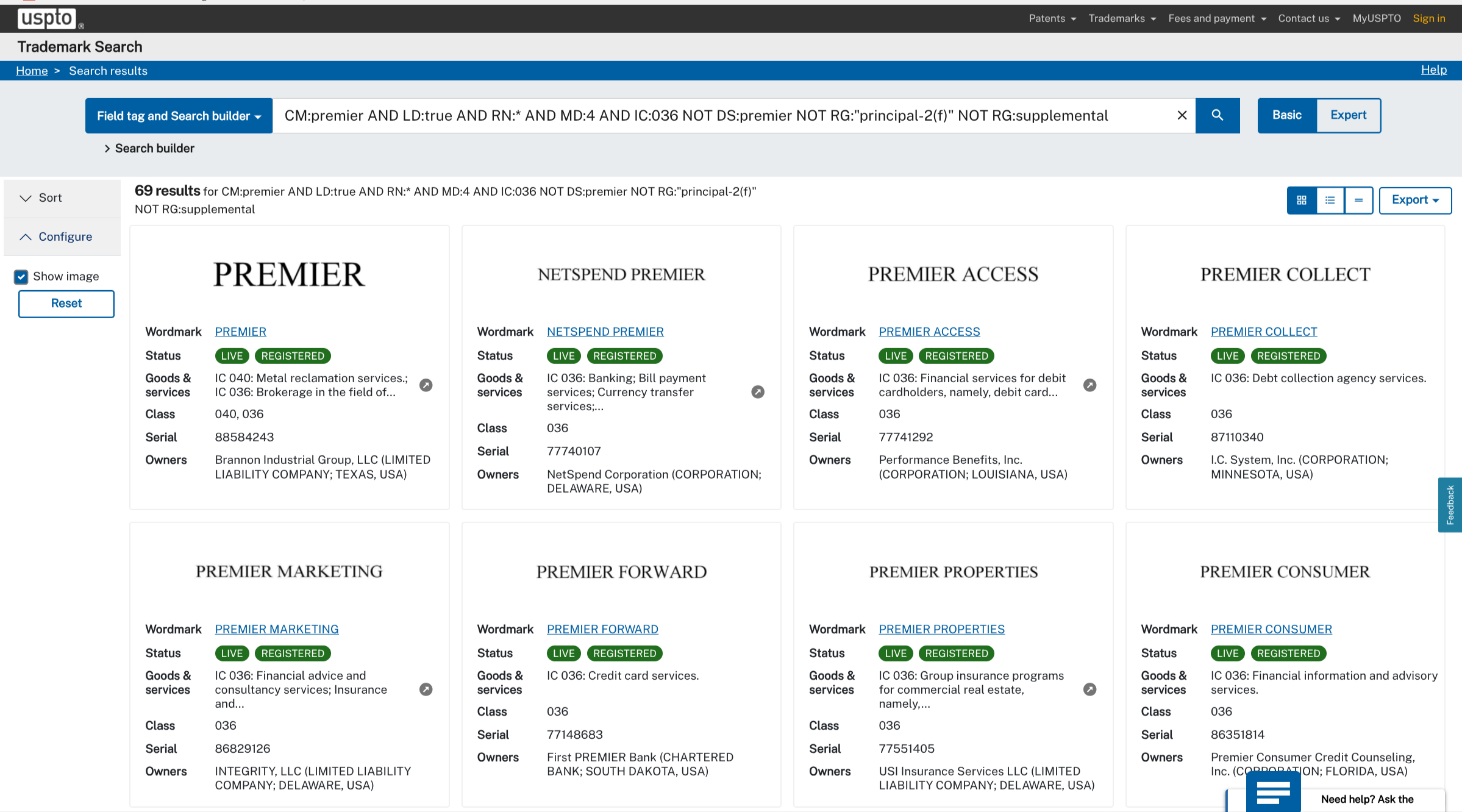Screen dimensions: 1462x812
Task: Expand goods details for PREMIER PROPERTIES
Action: tap(1089, 689)
